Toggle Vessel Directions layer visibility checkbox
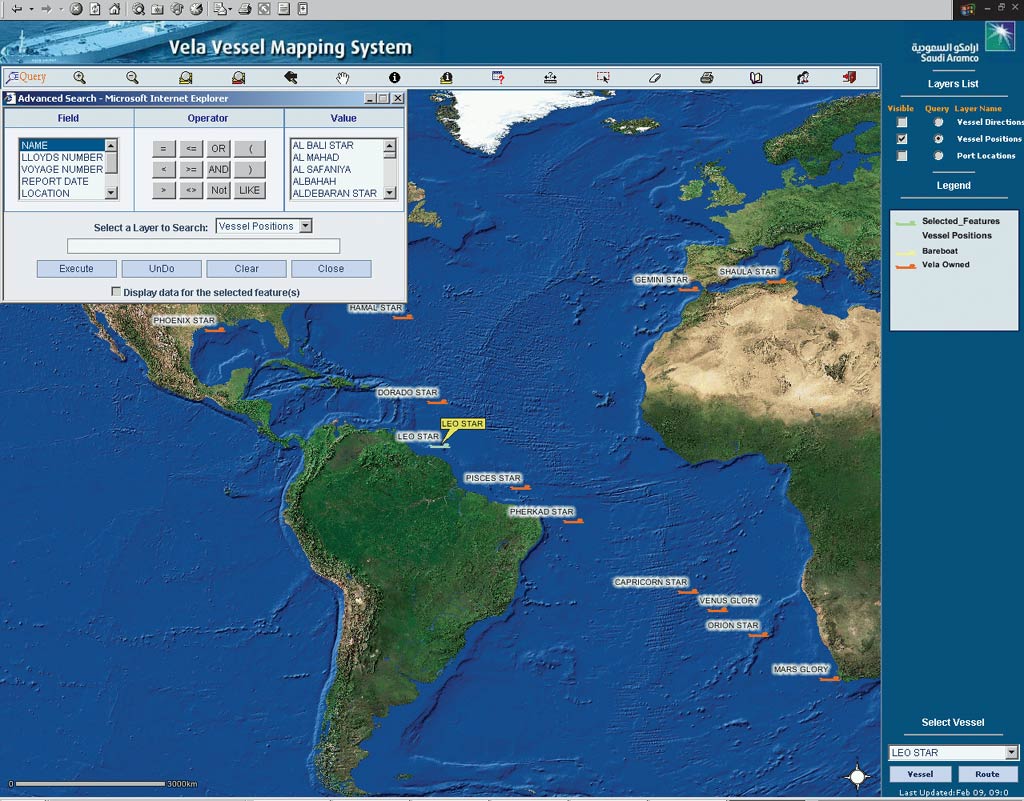 point(902,122)
